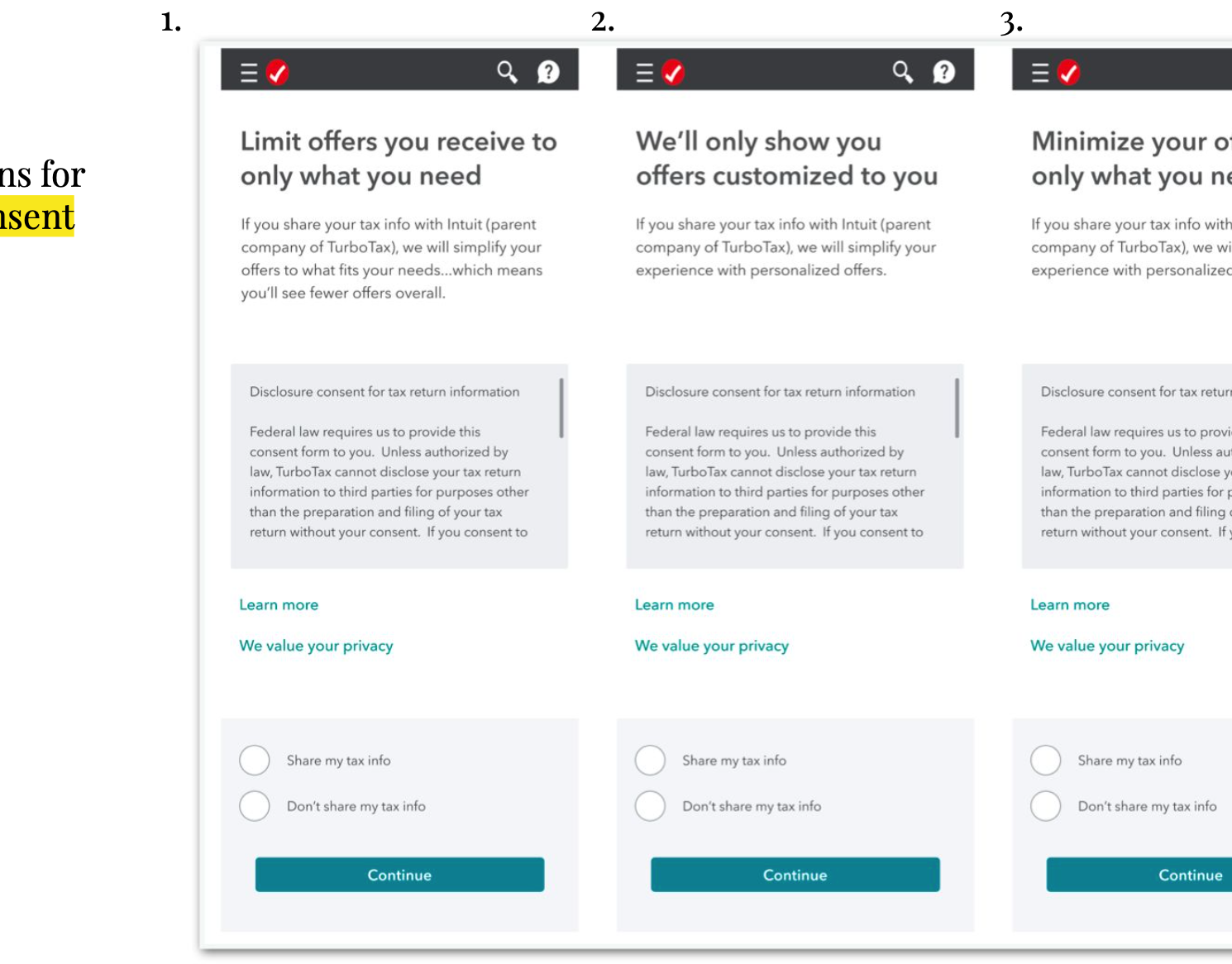The height and width of the screenshot is (964, 1232).
Task: Select "Share my tax info" in second mockup
Action: 650,760
